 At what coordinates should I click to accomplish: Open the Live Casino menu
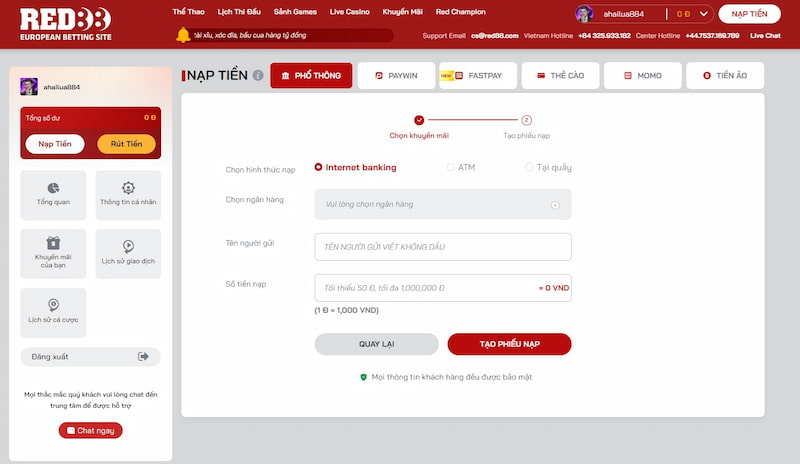(x=350, y=12)
